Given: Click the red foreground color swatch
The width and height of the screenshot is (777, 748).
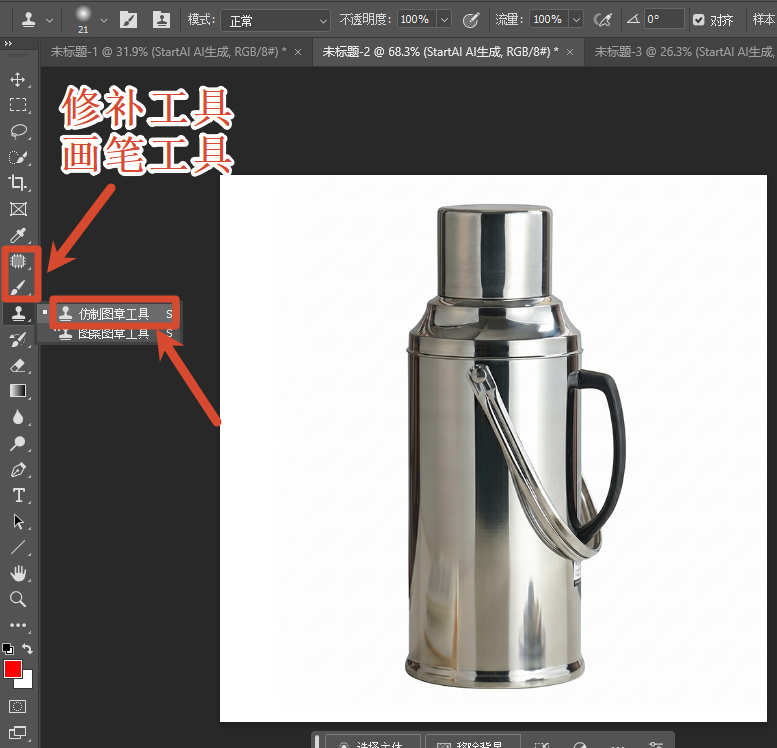Looking at the screenshot, I should 12,669.
